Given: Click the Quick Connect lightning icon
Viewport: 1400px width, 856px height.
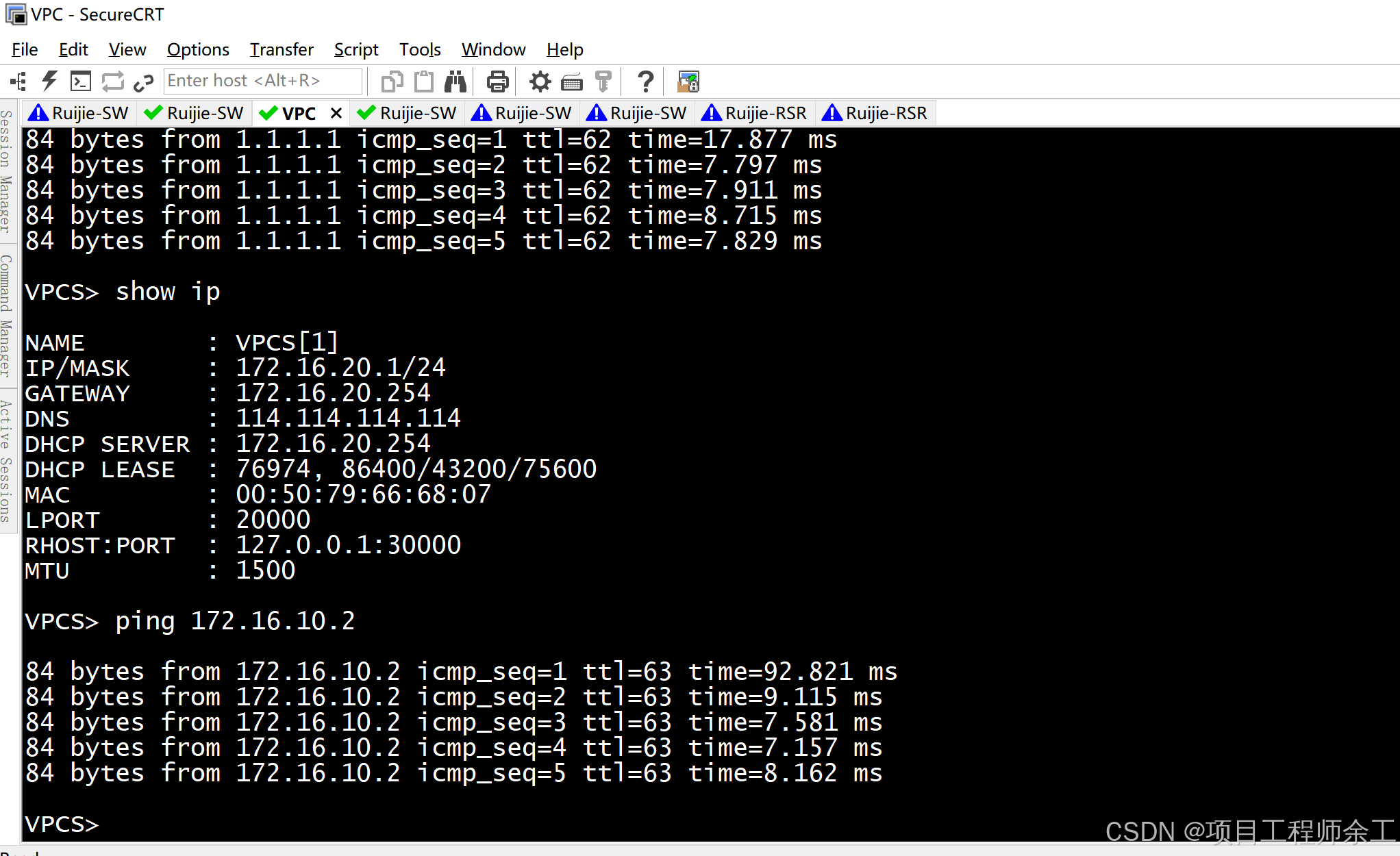Looking at the screenshot, I should (x=49, y=81).
